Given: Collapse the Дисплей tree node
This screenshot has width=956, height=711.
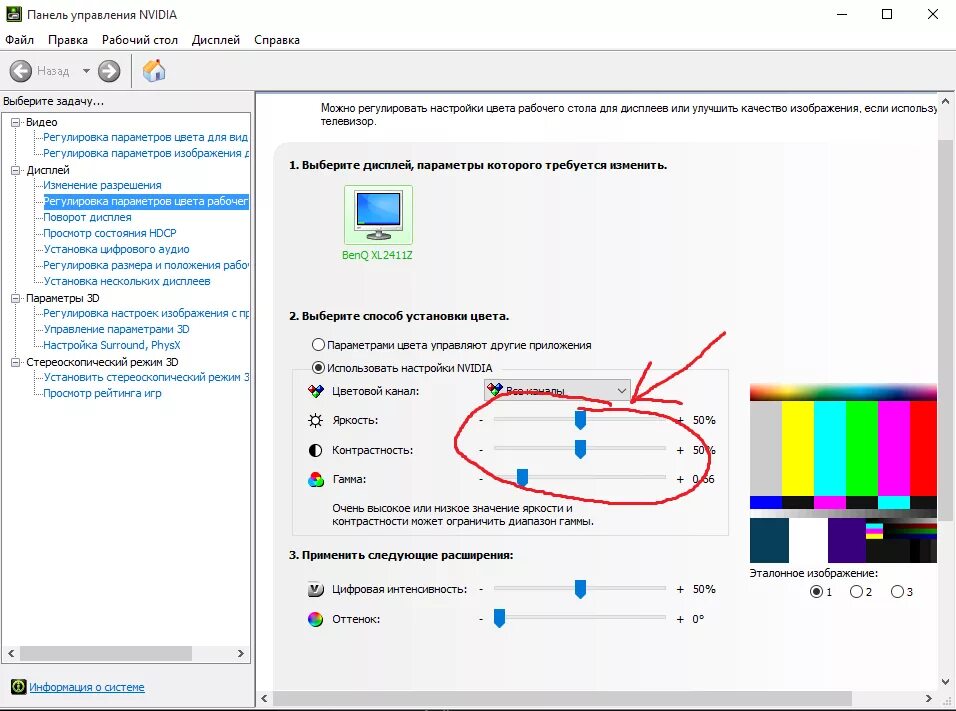Looking at the screenshot, I should coord(16,170).
